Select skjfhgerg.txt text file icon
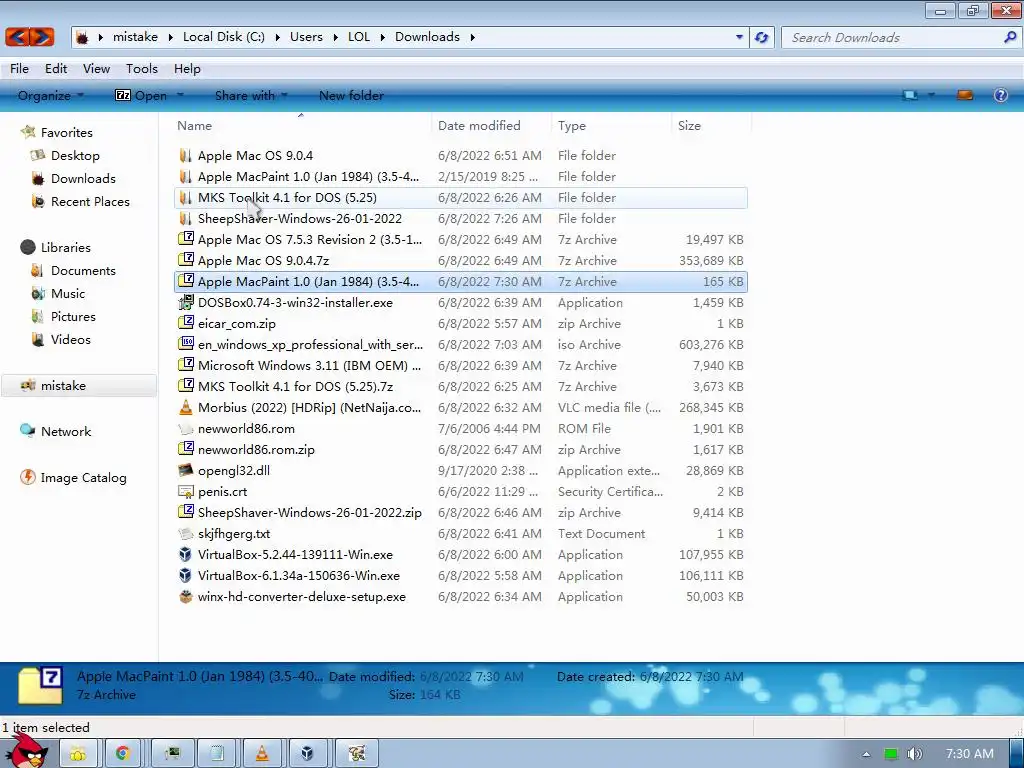 186,534
